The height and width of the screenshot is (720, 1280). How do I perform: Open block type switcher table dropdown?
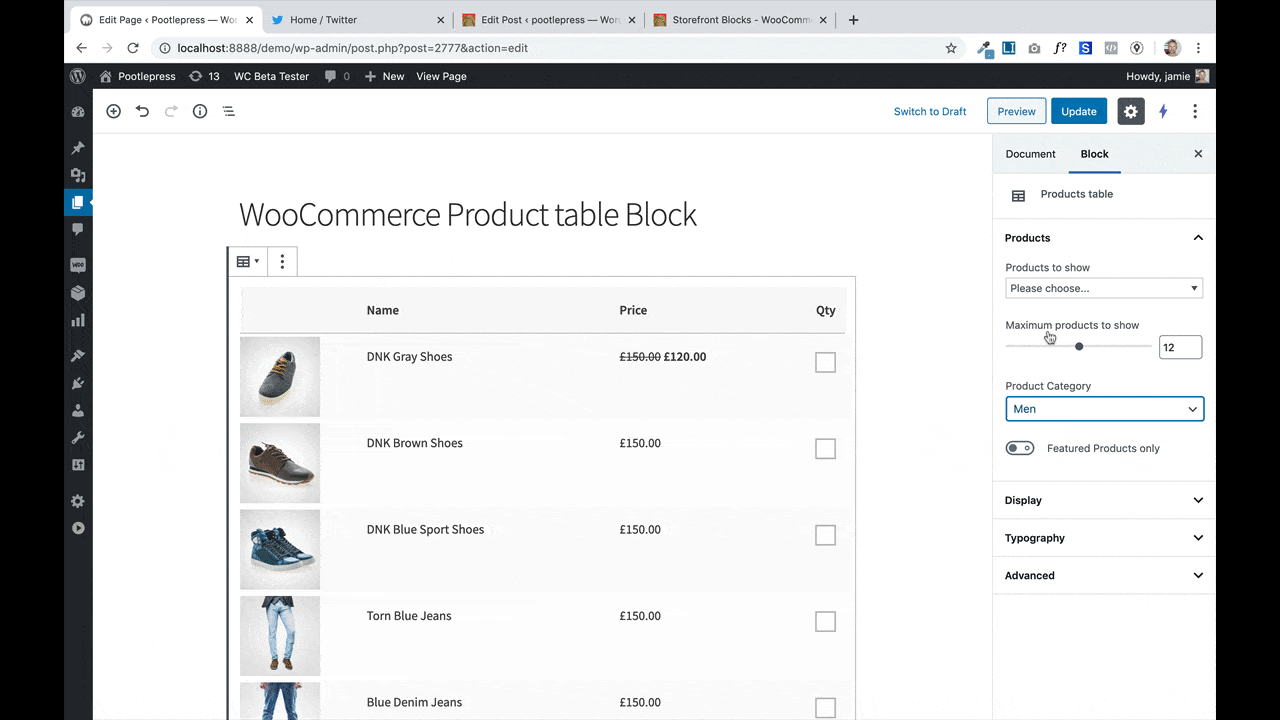tap(247, 262)
